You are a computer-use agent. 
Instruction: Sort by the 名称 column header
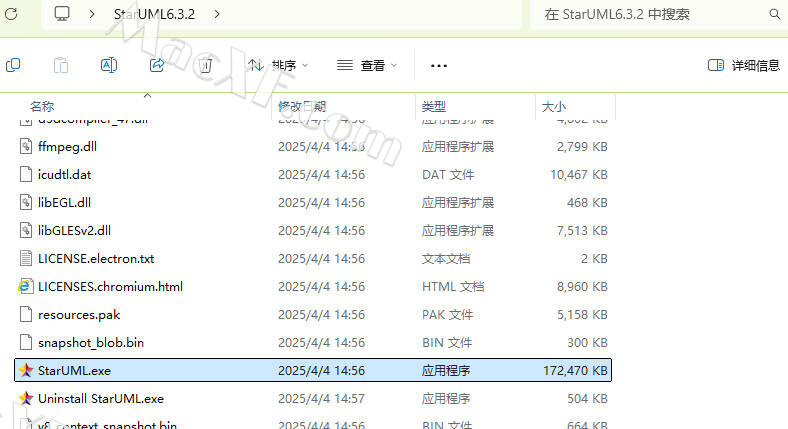pyautogui.click(x=42, y=106)
